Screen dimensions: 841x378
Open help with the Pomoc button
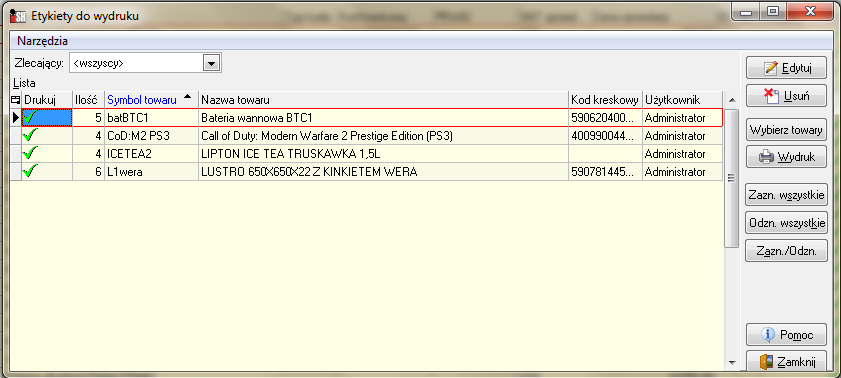(786, 335)
